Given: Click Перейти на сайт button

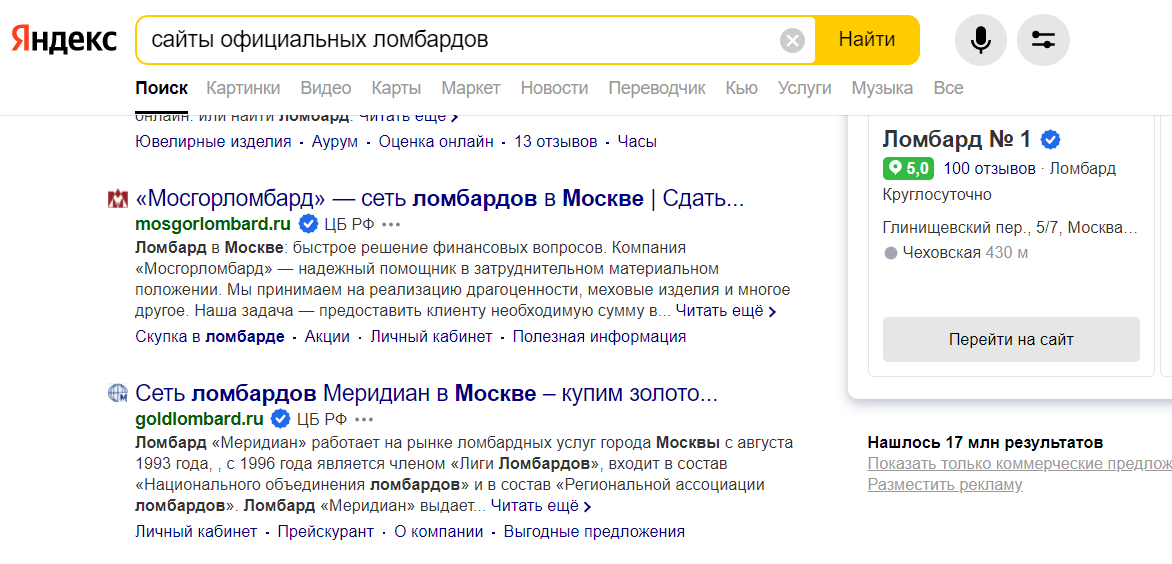Looking at the screenshot, I should [1011, 340].
